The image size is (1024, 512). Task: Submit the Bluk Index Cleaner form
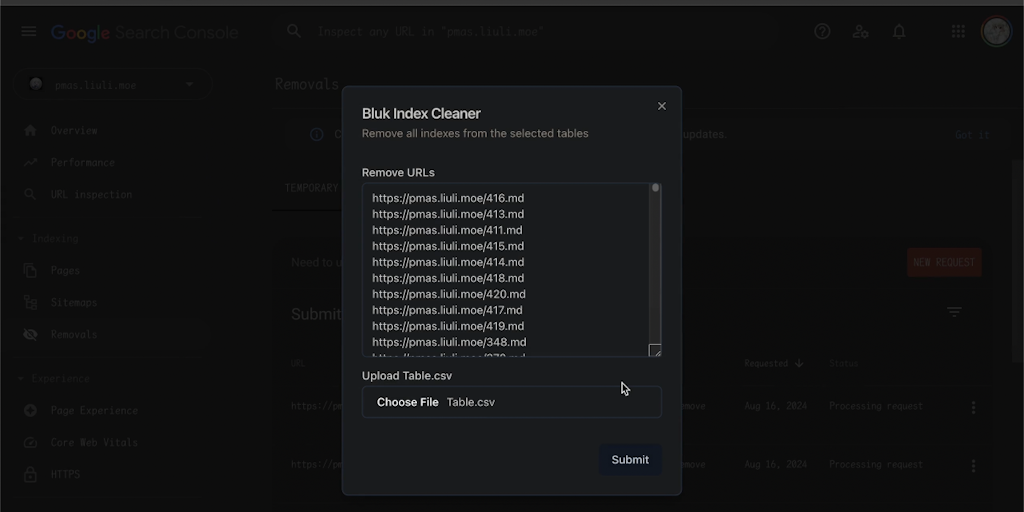630,460
